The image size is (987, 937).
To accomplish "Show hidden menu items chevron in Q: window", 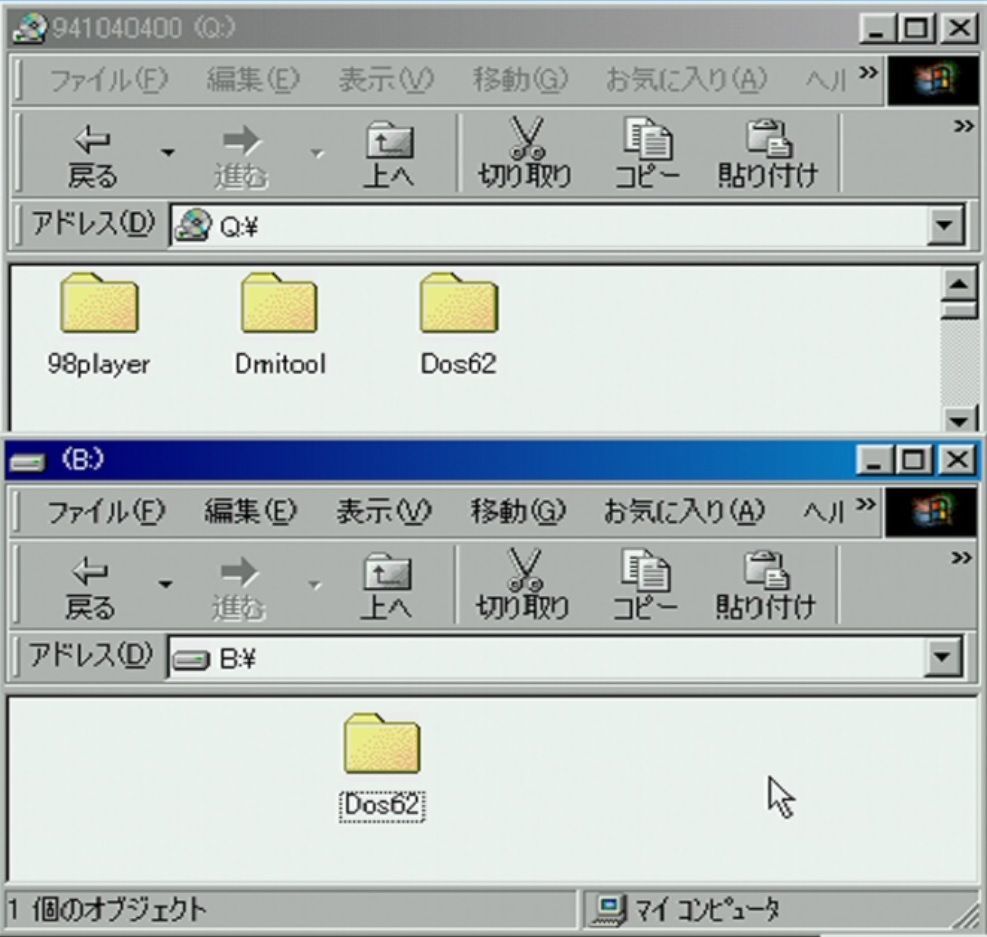I will 869,73.
